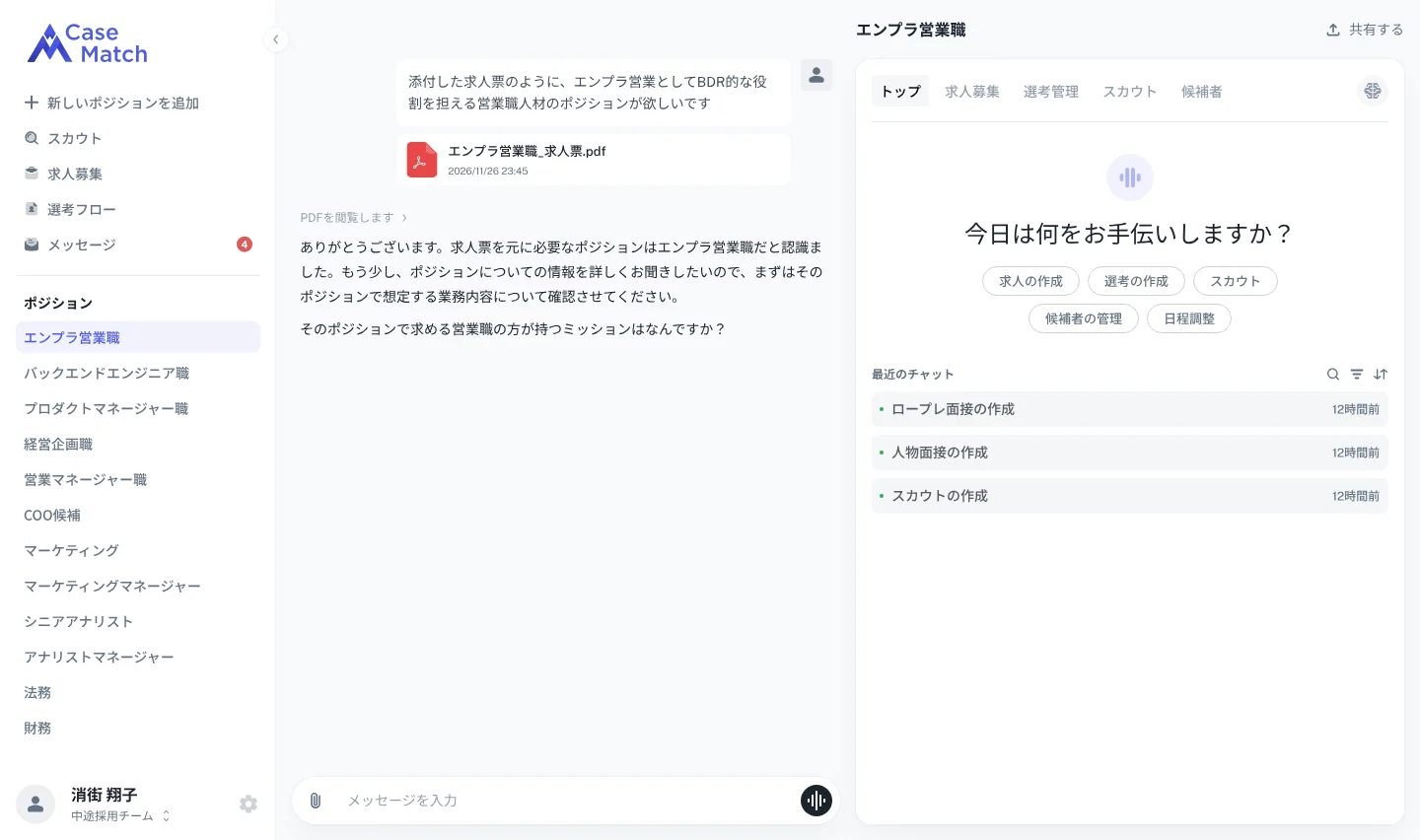This screenshot has width=1420, height=840.
Task: Switch to the トップ tab
Action: coord(900,91)
